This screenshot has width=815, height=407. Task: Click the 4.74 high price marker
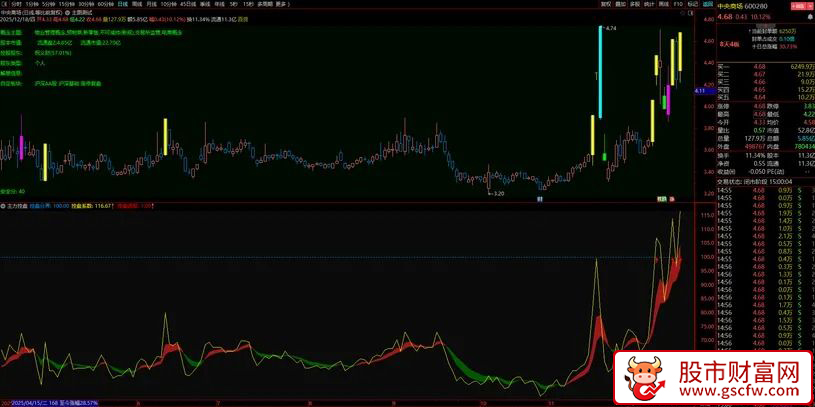[610, 28]
